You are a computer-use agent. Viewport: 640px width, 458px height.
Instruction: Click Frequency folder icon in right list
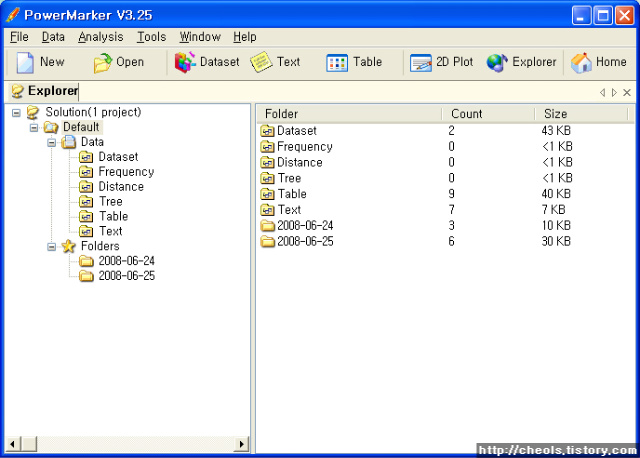[267, 147]
